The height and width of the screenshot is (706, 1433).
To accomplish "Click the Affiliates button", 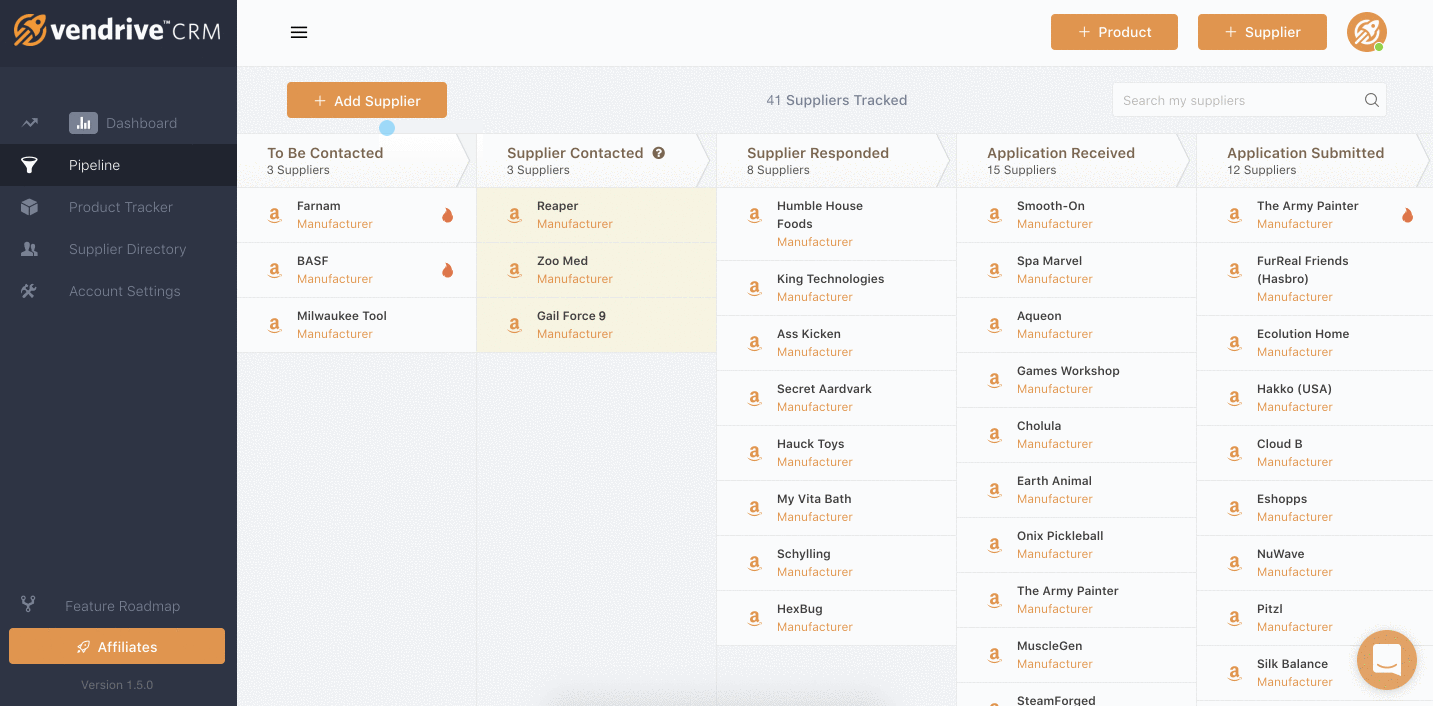I will 117,647.
